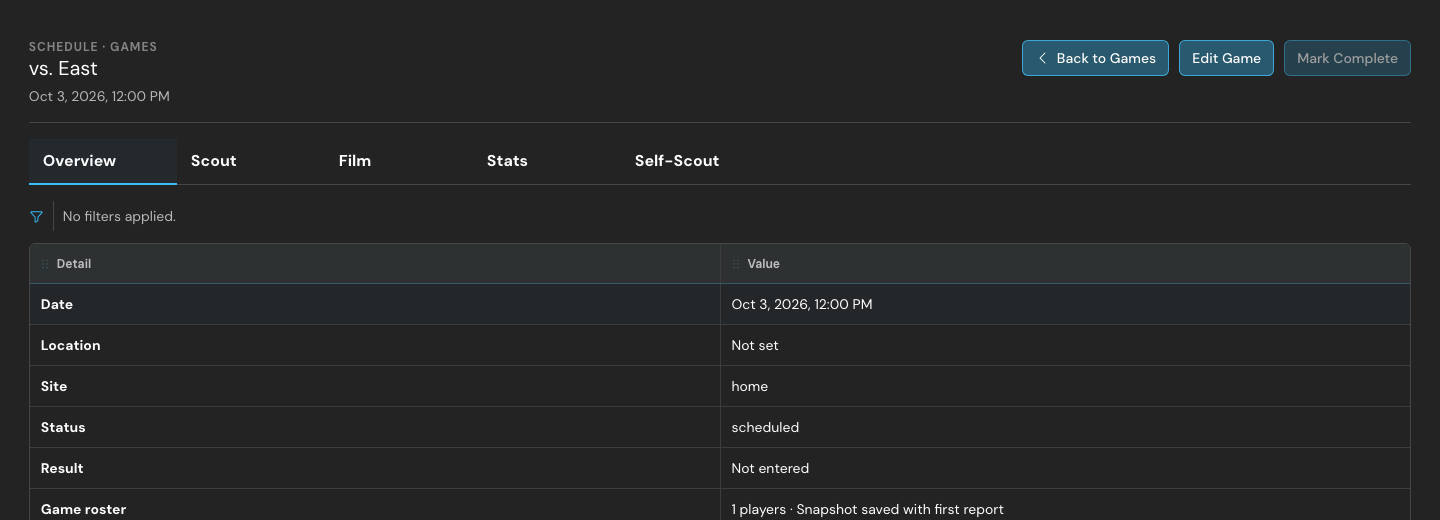Select the Location row showing Not set
The width and height of the screenshot is (1440, 520).
pos(720,345)
